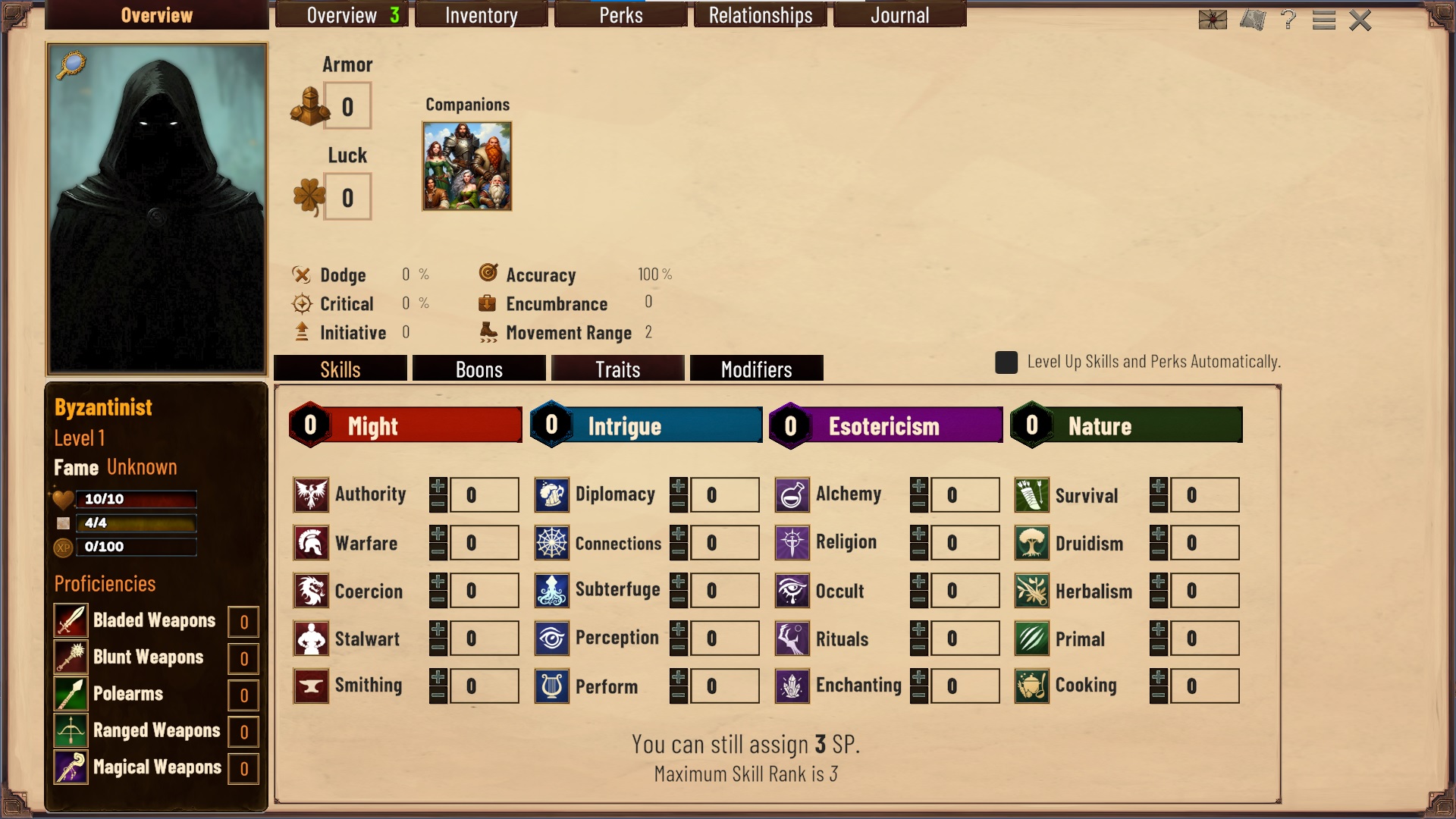Increase the Diplomacy skill with plus

[678, 486]
